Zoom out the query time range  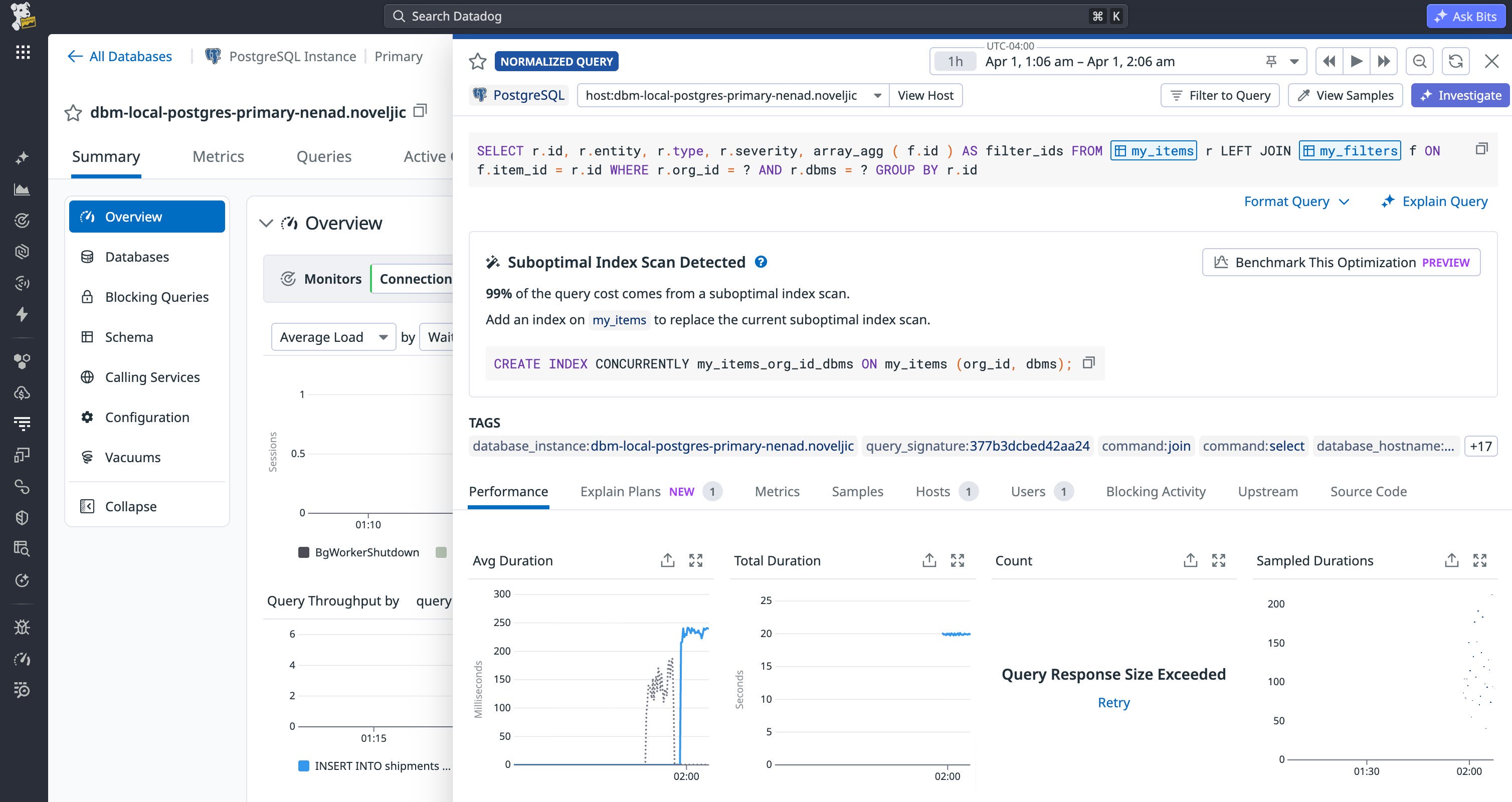click(1420, 61)
